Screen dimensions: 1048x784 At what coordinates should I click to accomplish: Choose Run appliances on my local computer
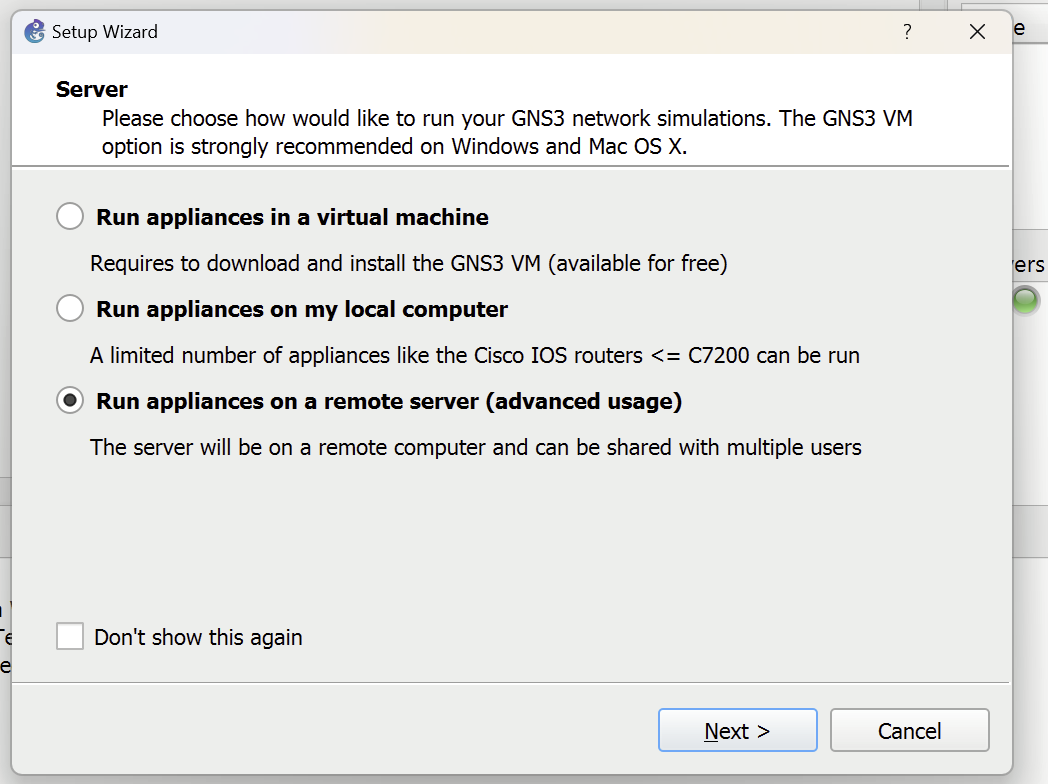coord(70,309)
